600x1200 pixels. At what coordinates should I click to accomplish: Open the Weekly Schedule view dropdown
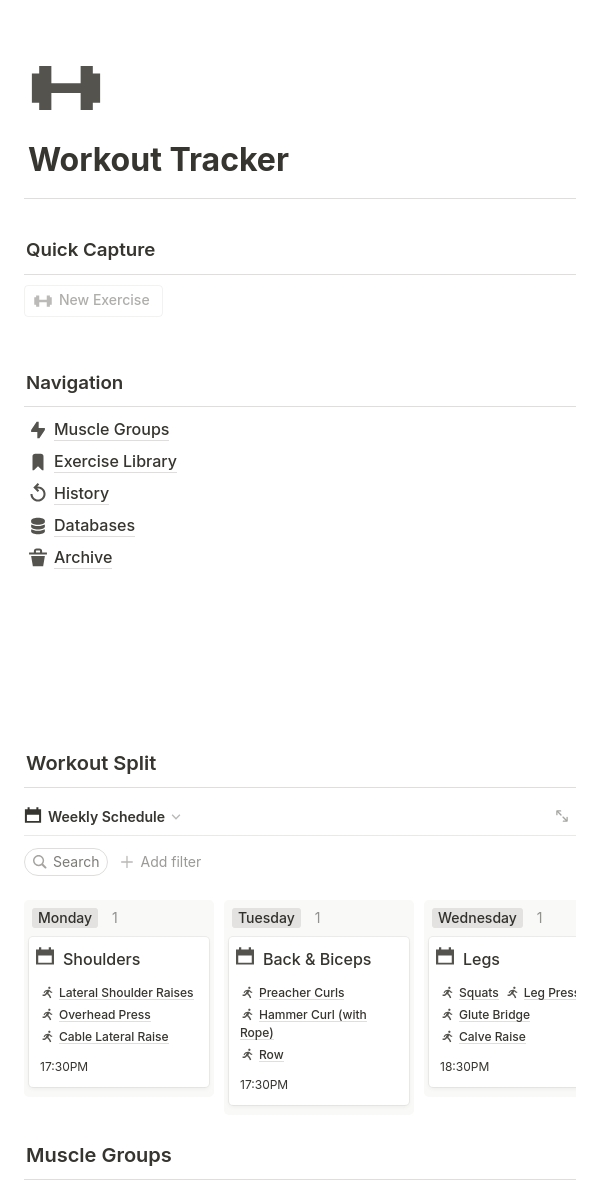(105, 817)
